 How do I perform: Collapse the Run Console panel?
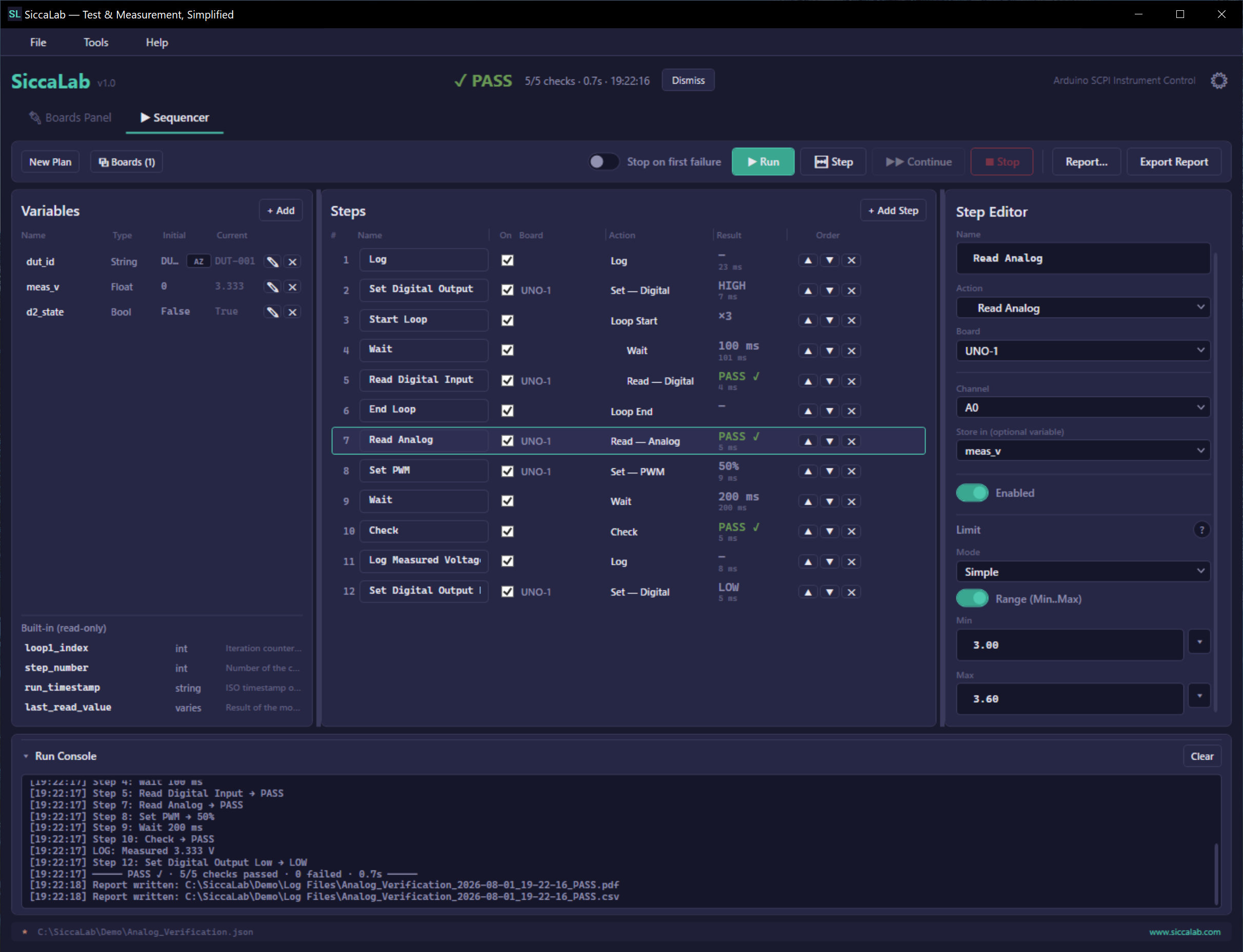point(26,756)
